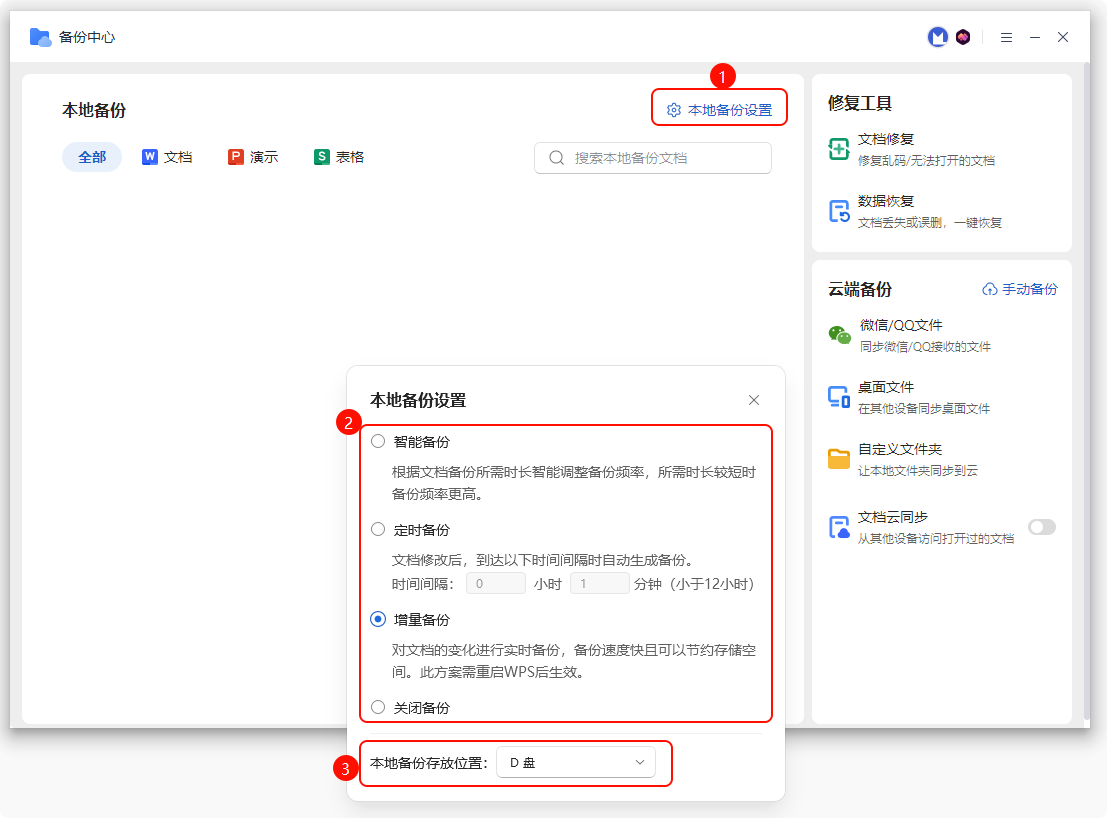Image resolution: width=1107 pixels, height=818 pixels.
Task: Switch to the 文档 filter tab
Action: click(167, 157)
